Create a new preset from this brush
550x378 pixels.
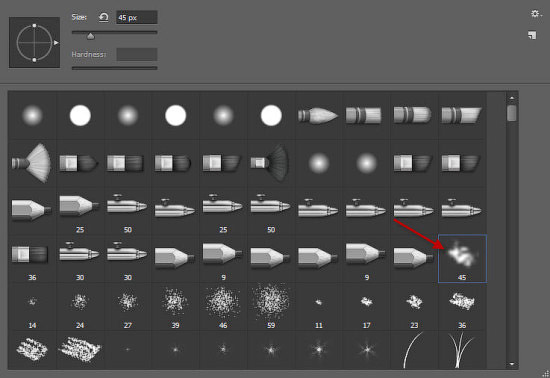click(532, 35)
